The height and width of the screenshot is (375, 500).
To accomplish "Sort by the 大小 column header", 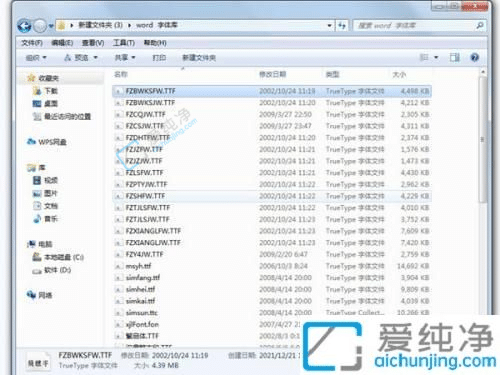I will pyautogui.click(x=399, y=74).
